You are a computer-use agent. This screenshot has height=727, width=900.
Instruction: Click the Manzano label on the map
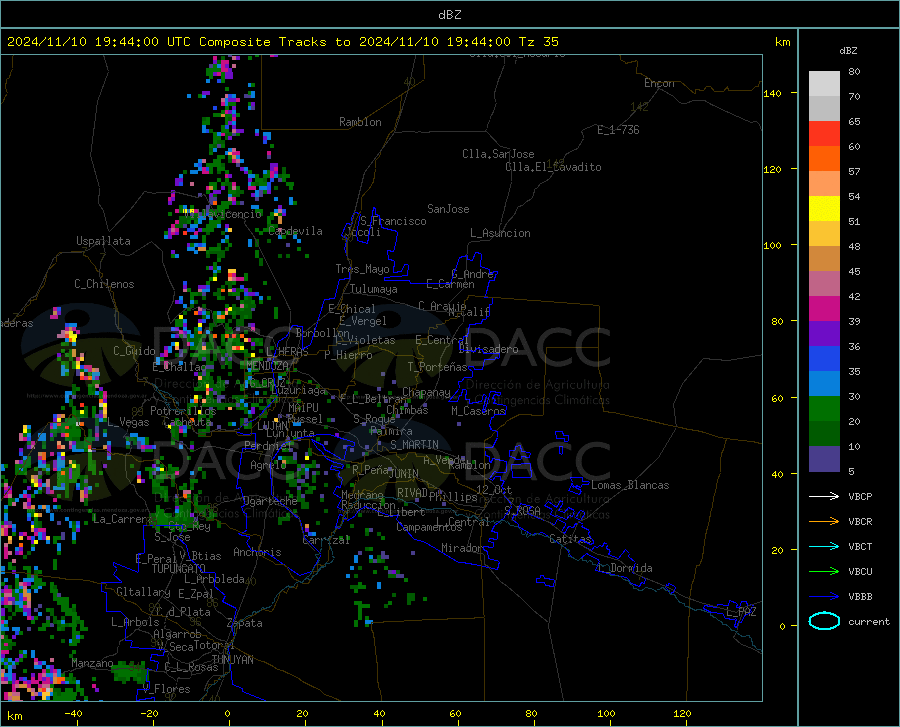(92, 663)
